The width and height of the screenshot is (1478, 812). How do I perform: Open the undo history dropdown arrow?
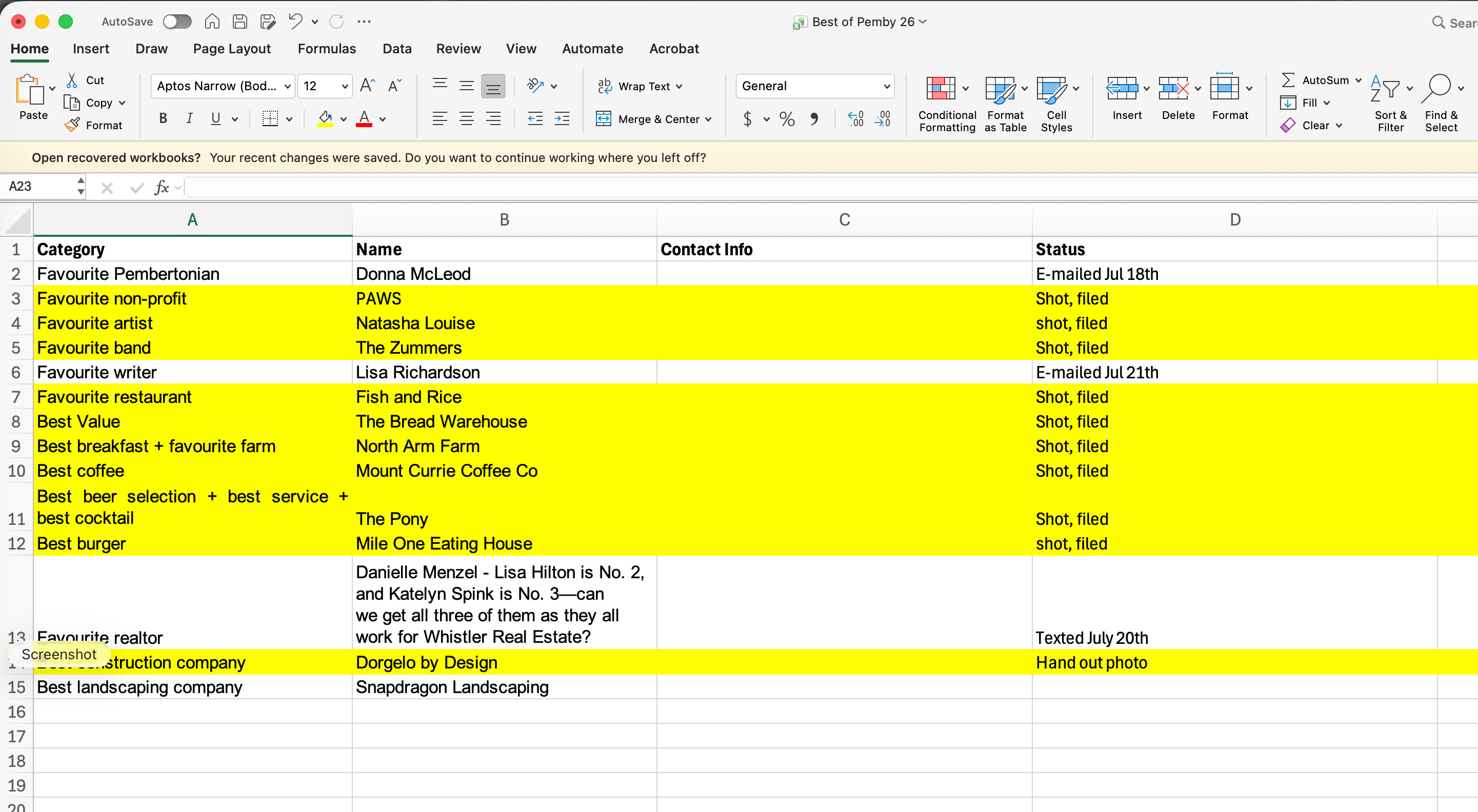315,22
